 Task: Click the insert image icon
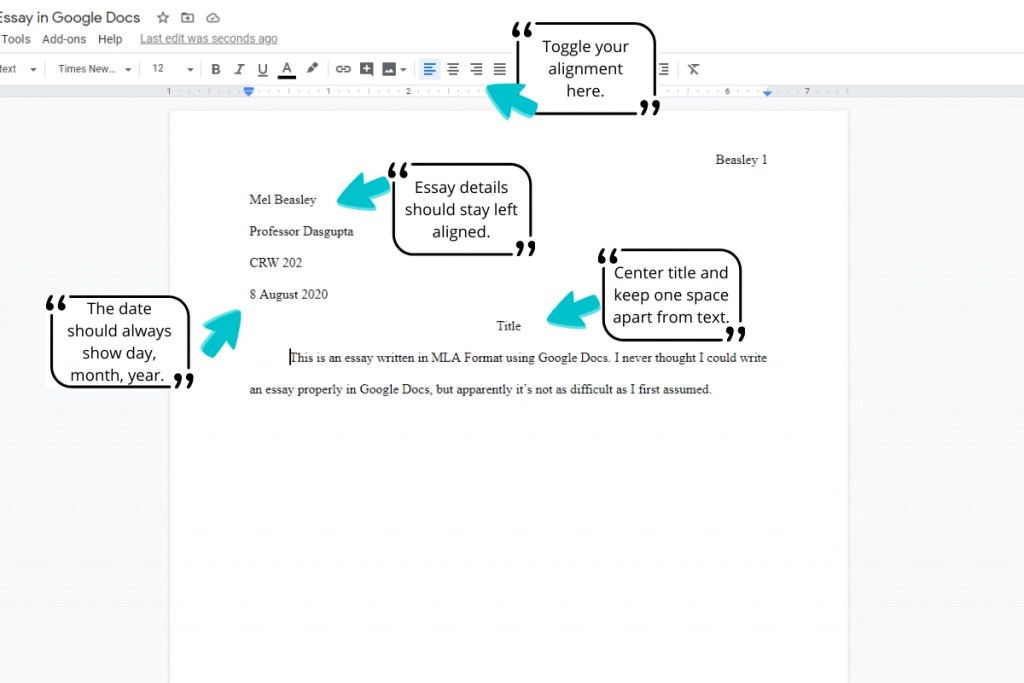[390, 69]
